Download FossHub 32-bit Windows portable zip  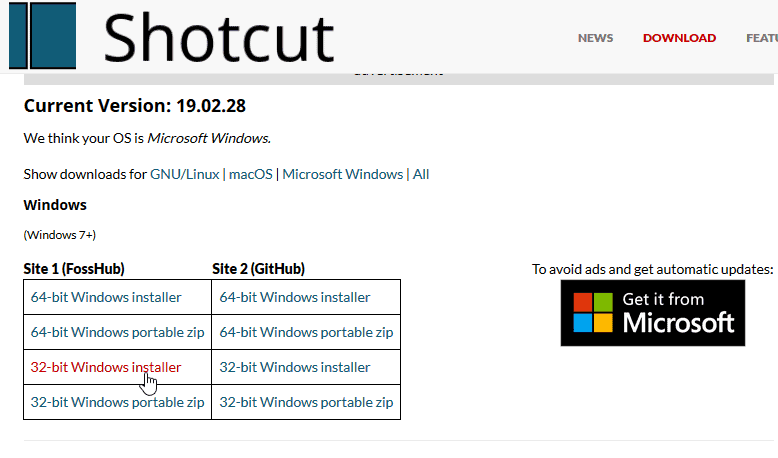click(117, 402)
